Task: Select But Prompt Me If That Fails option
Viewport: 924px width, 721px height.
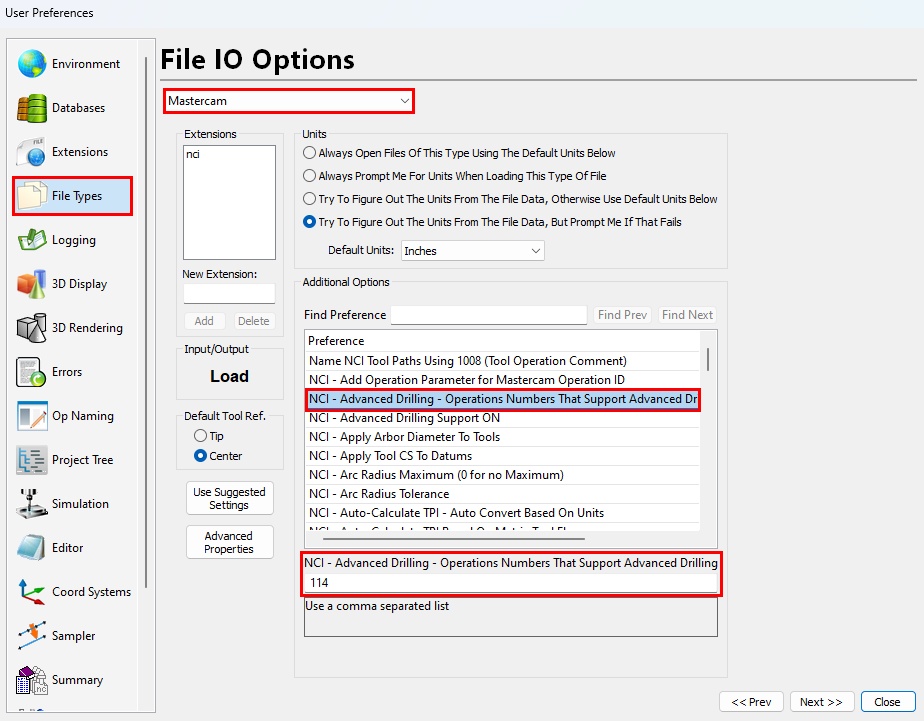Action: 309,222
